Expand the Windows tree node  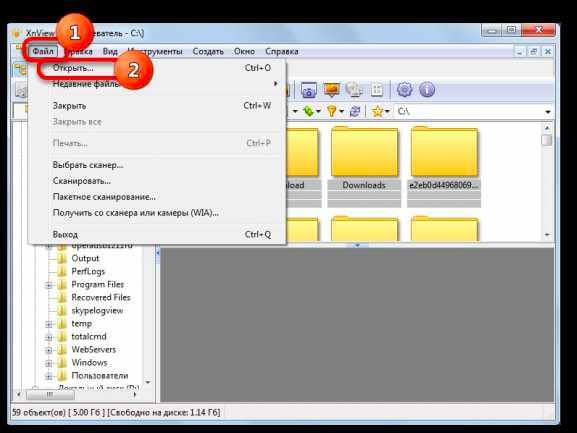coord(49,363)
